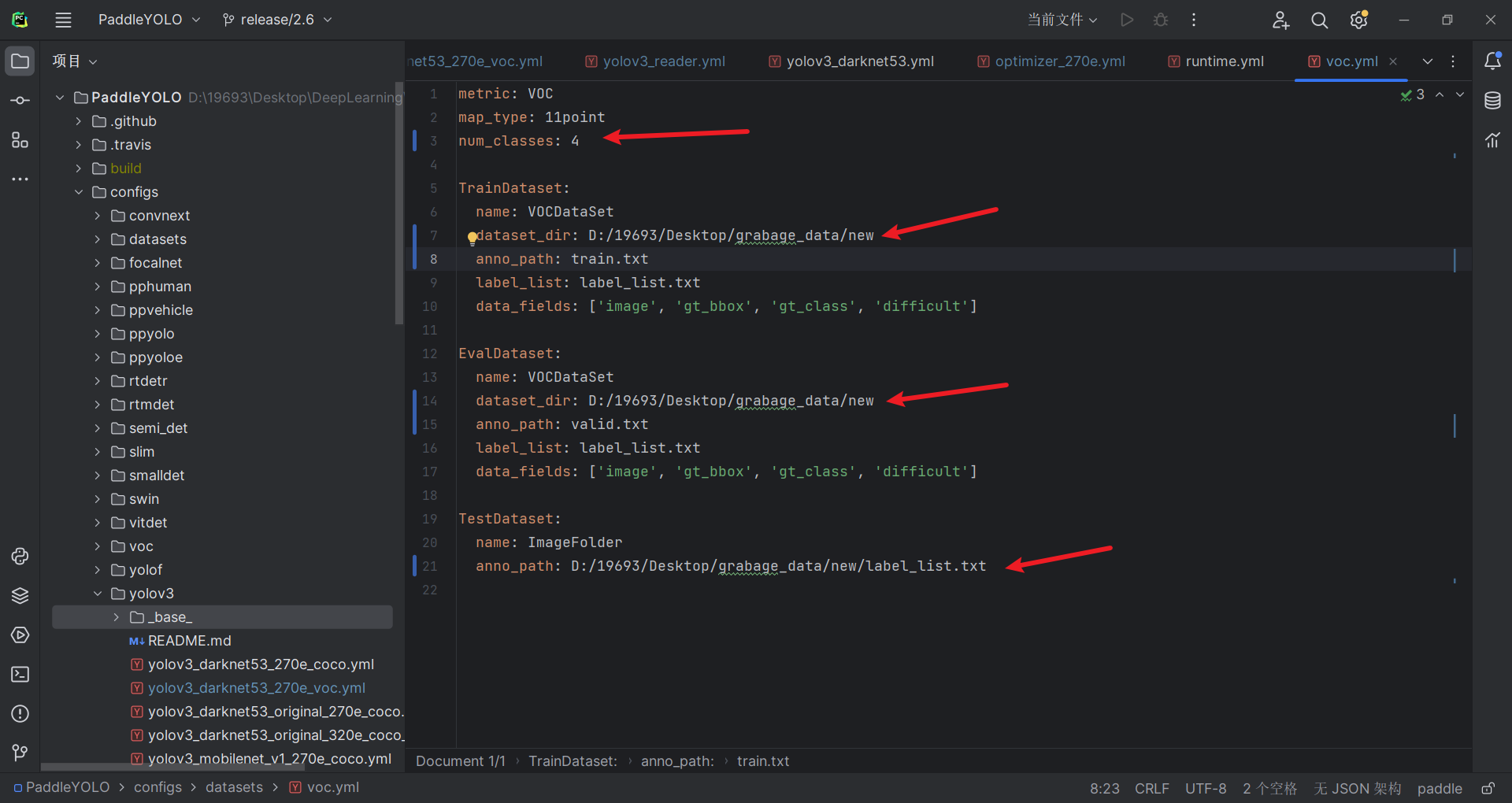
Task: Open 2 个空格 indent settings
Action: (x=1269, y=788)
